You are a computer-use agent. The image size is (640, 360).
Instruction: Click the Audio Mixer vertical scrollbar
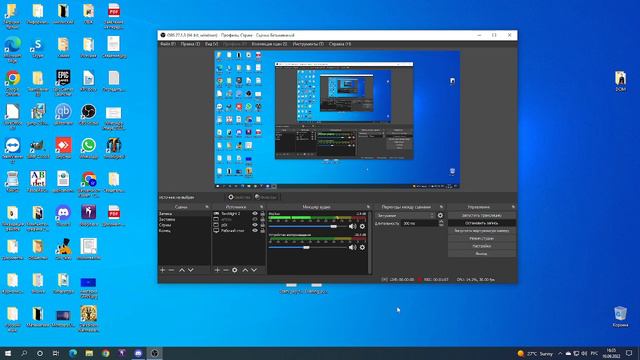370,243
